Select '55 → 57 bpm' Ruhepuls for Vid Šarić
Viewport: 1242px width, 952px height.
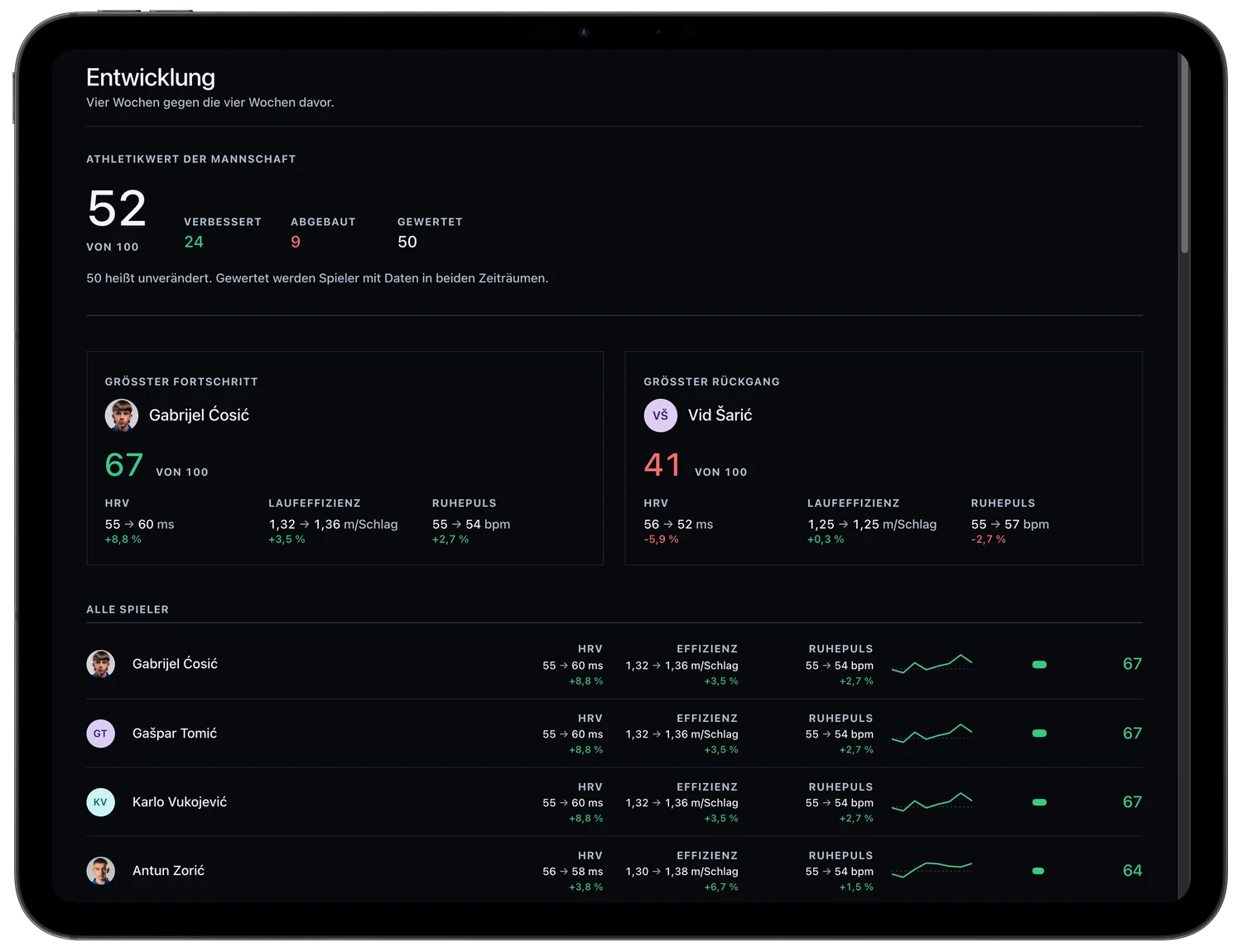tap(1010, 525)
